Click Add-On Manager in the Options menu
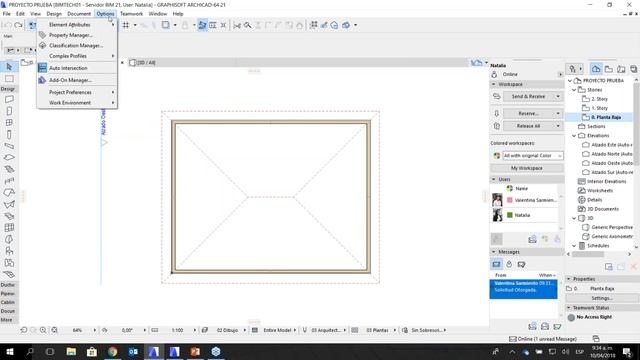Image resolution: width=640 pixels, height=360 pixels. [77, 80]
